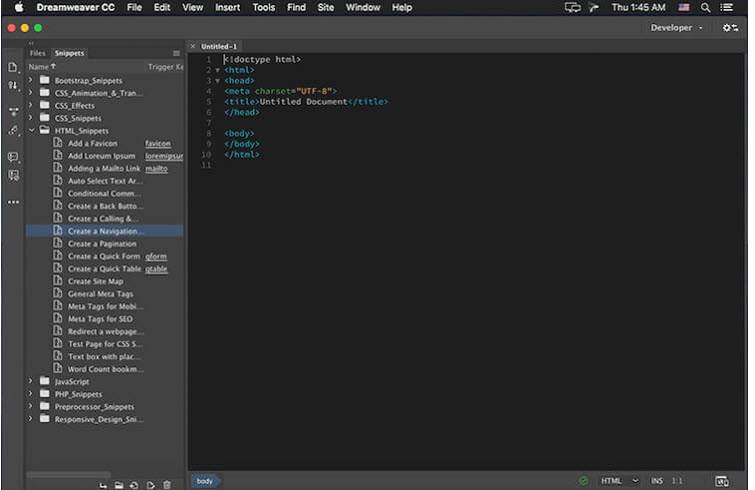Click the Create Site Map snippet file icon
Viewport: 755px width, 490px height.
58,281
